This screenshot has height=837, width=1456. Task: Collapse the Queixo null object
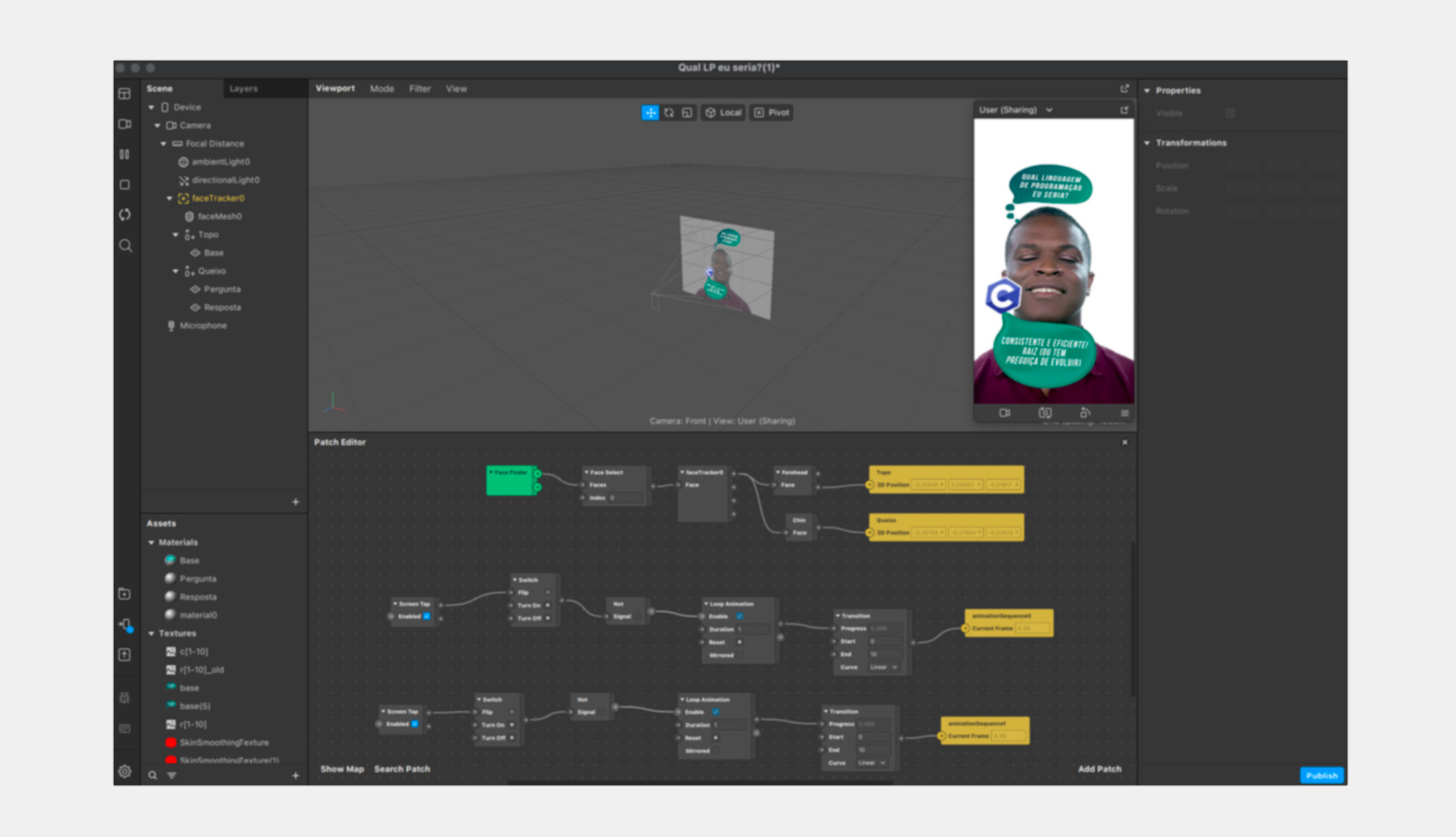pyautogui.click(x=176, y=271)
